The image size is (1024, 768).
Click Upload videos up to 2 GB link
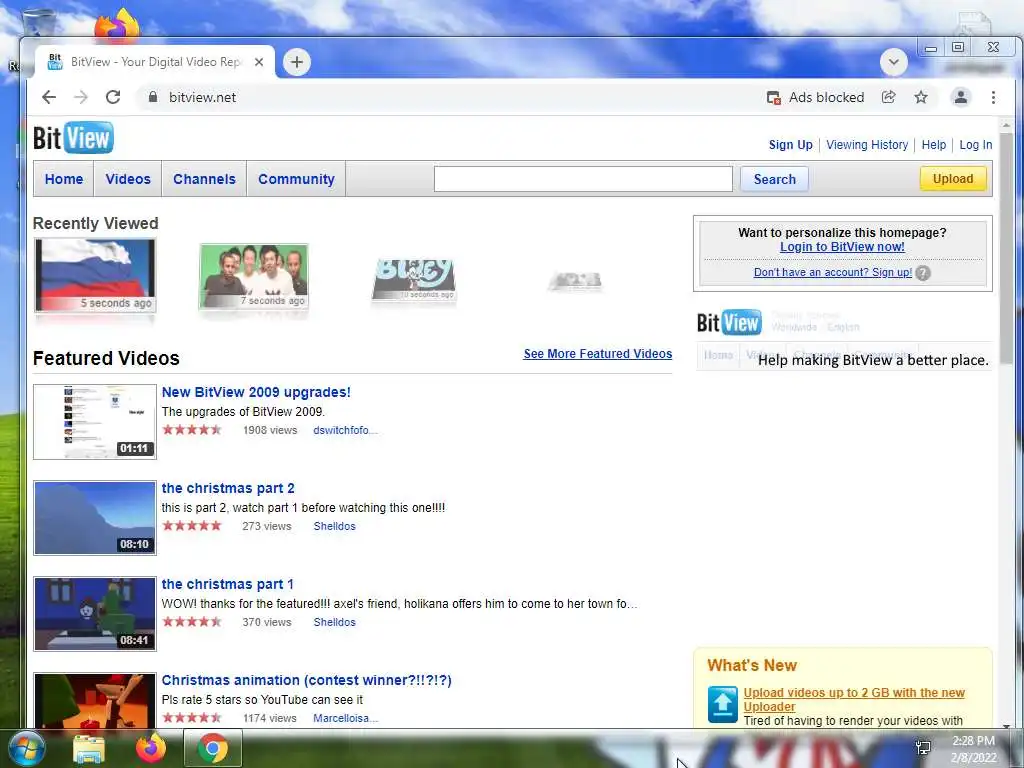coord(854,699)
